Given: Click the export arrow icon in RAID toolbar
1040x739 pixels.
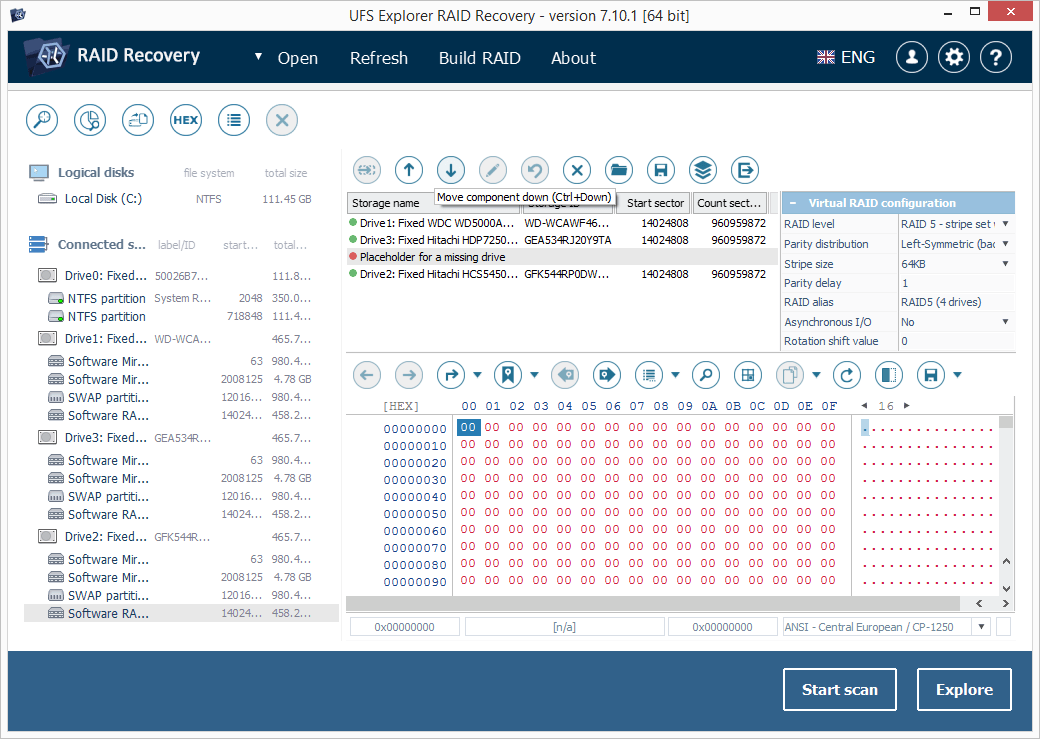Looking at the screenshot, I should [x=745, y=170].
